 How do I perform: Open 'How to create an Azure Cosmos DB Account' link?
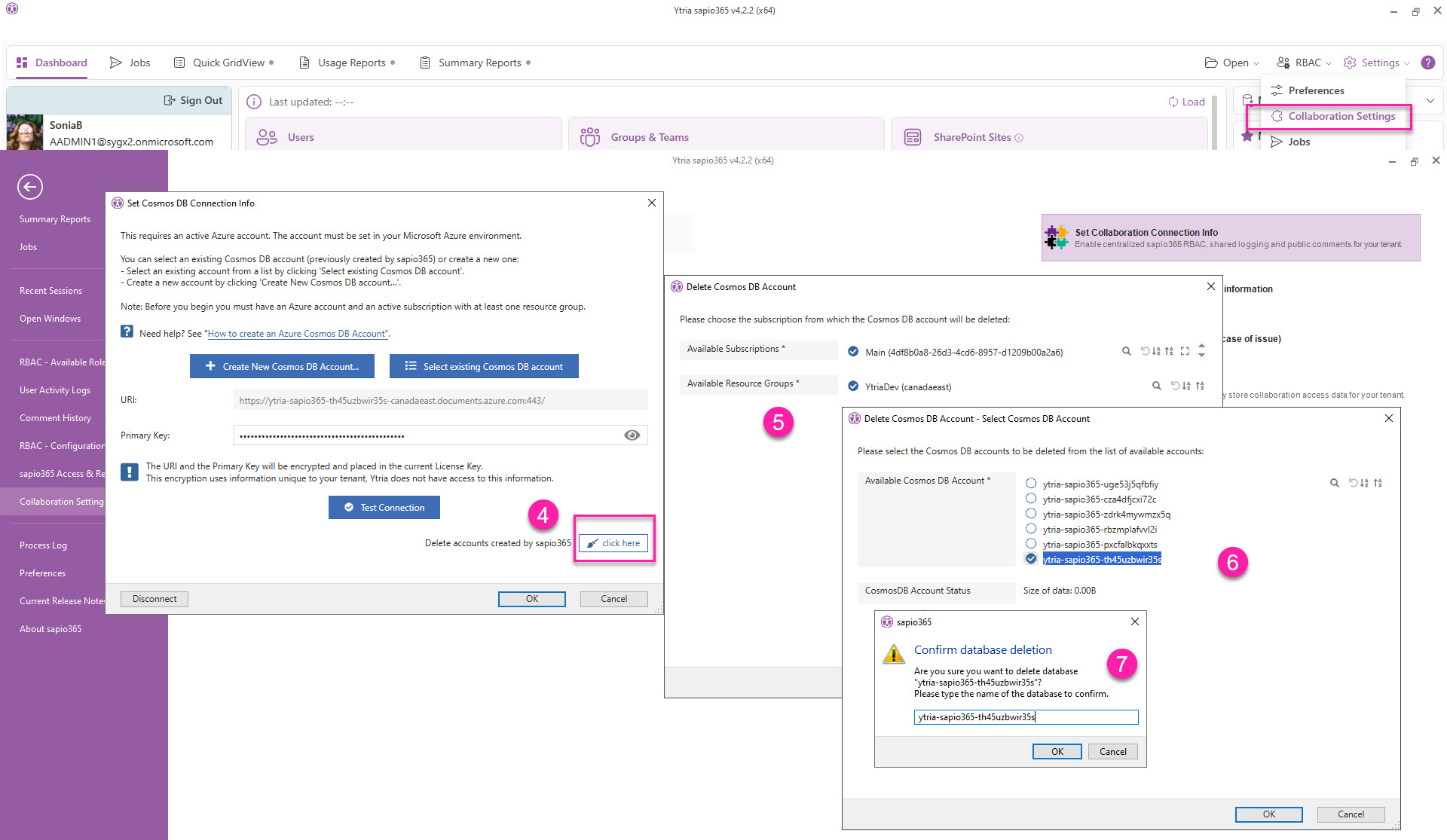coord(298,334)
